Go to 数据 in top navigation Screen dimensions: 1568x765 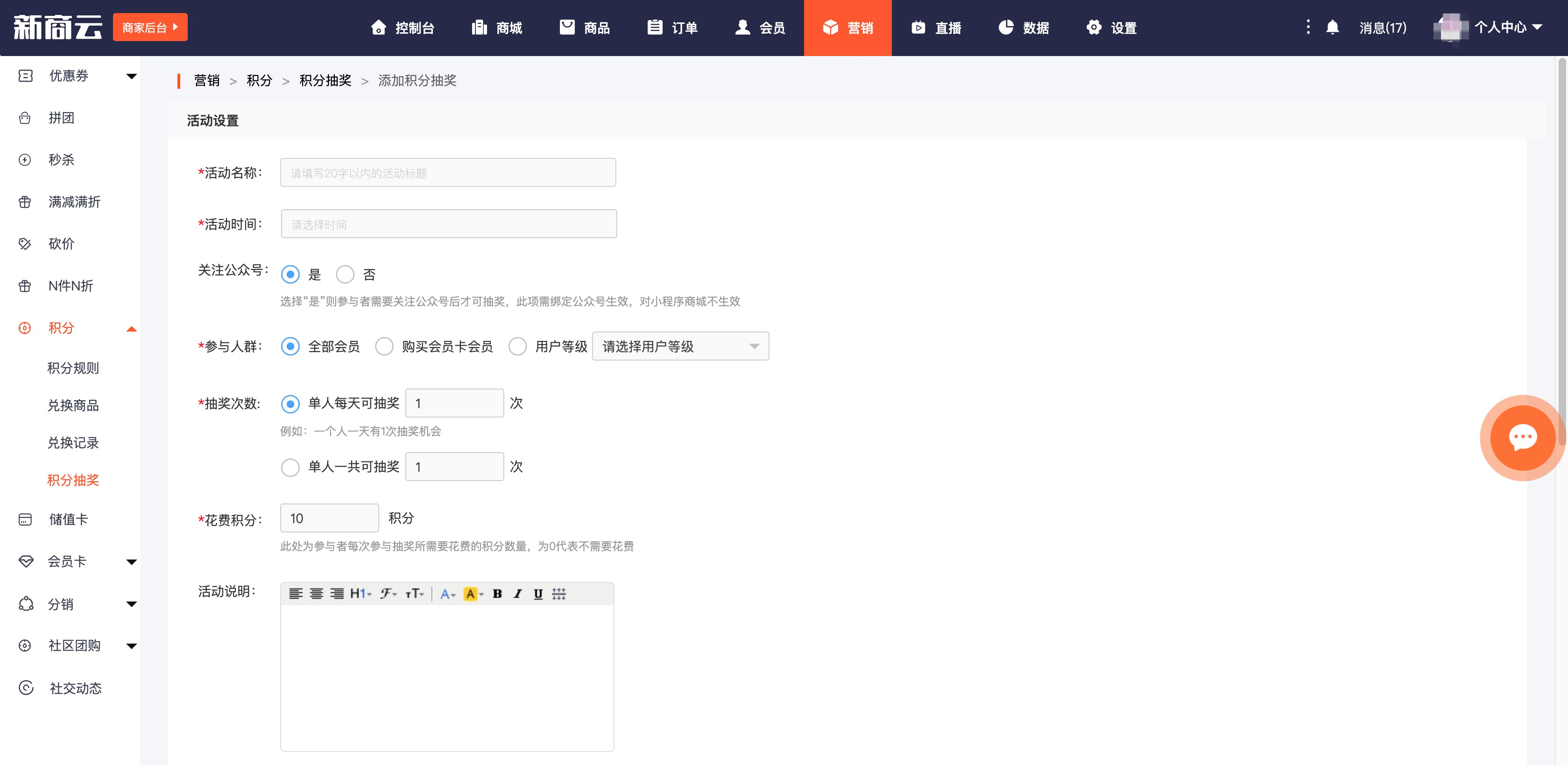point(1023,28)
